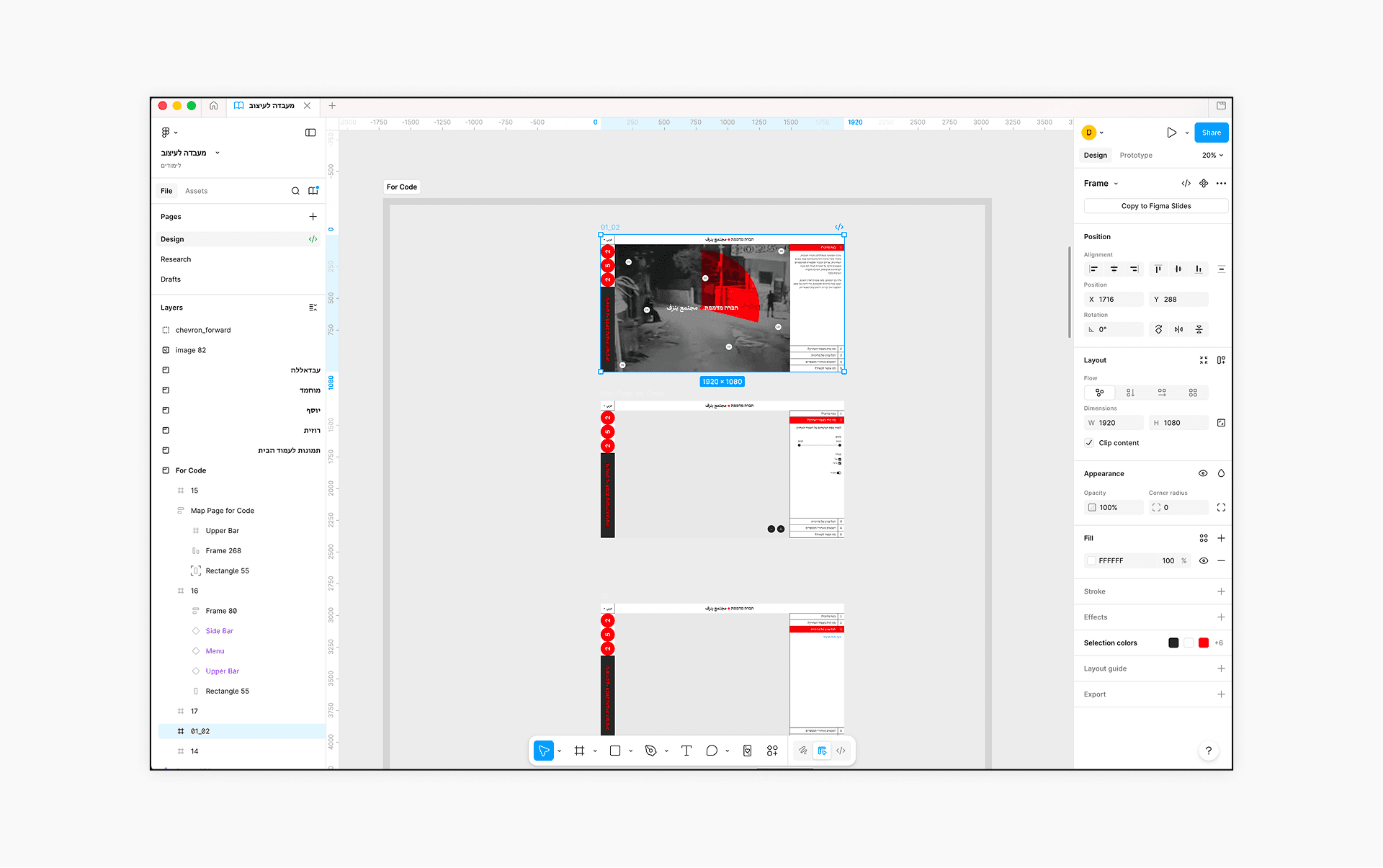Switch to the Prototype tab
The height and width of the screenshot is (868, 1383).
pos(1136,156)
